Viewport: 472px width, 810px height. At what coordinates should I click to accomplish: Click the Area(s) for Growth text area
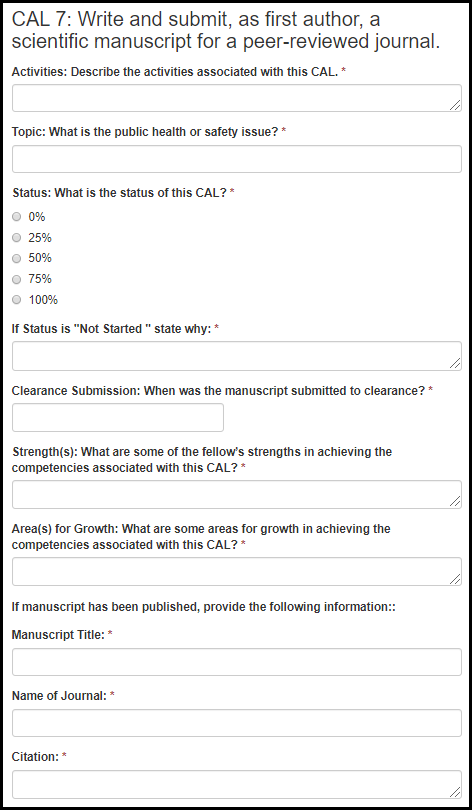point(237,571)
